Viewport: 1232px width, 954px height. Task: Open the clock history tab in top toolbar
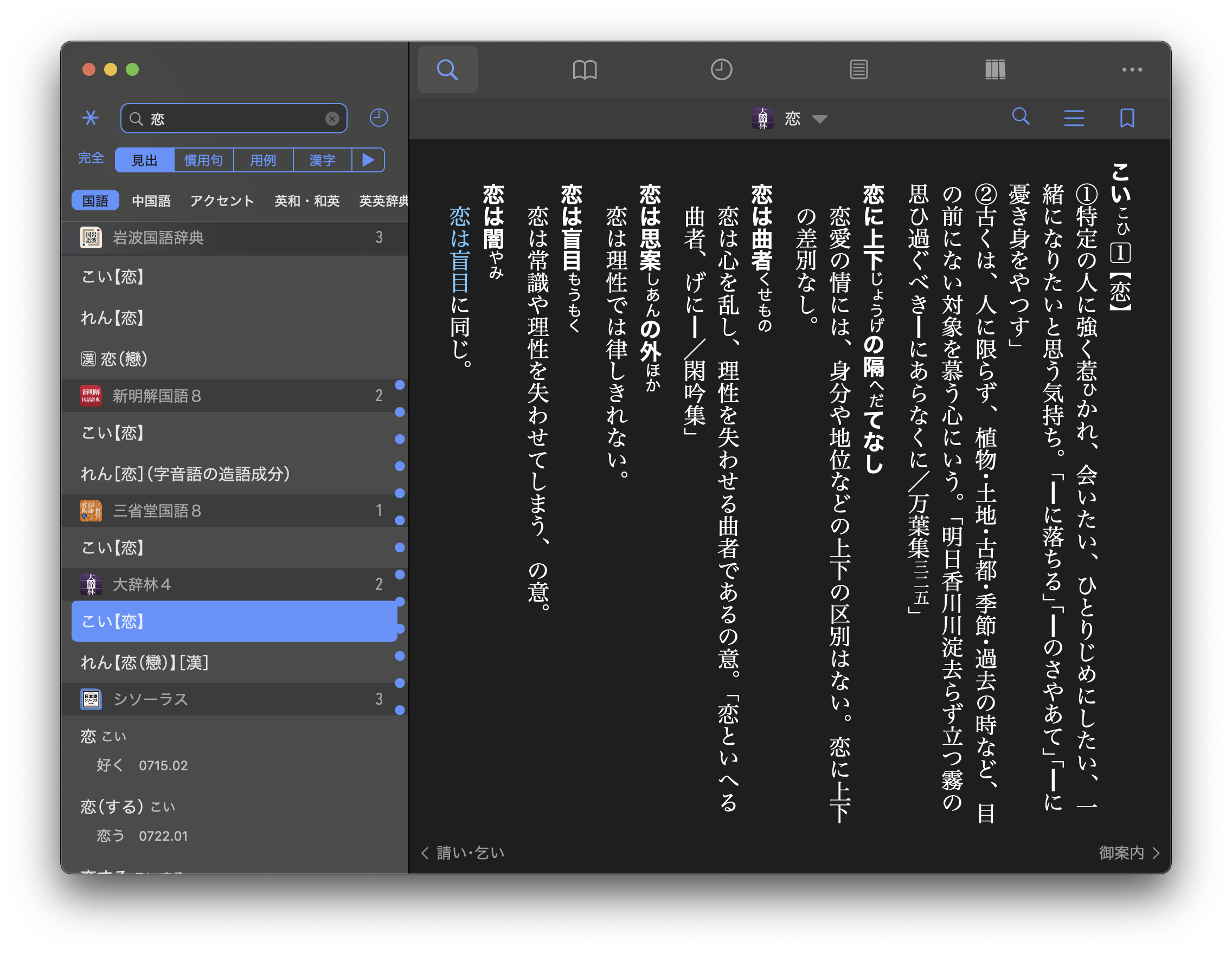pyautogui.click(x=721, y=69)
